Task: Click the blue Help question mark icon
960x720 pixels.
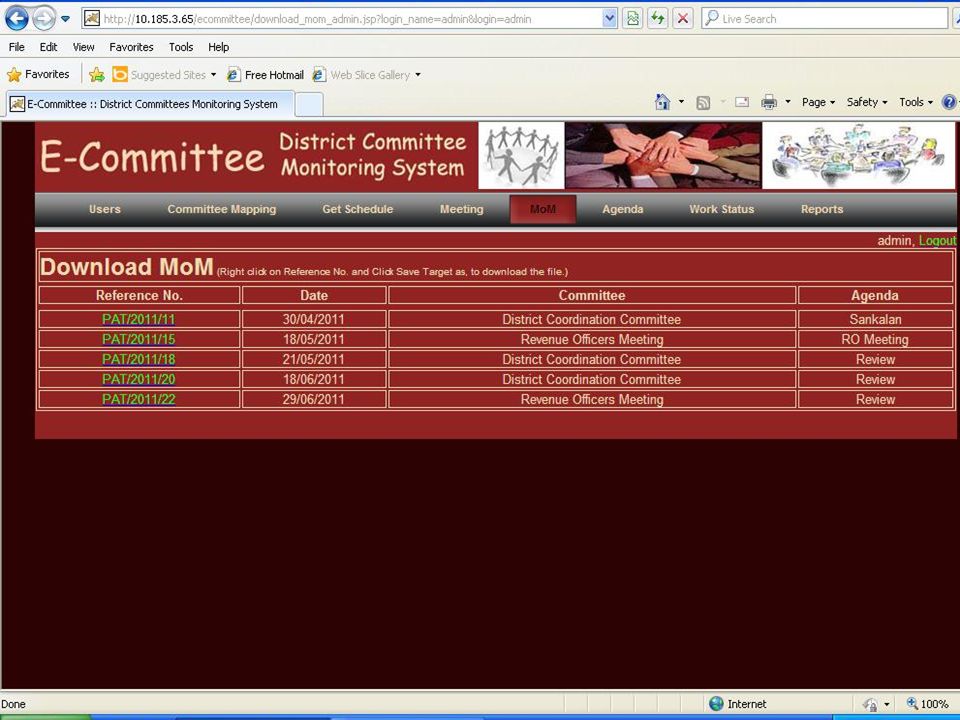Action: point(950,102)
